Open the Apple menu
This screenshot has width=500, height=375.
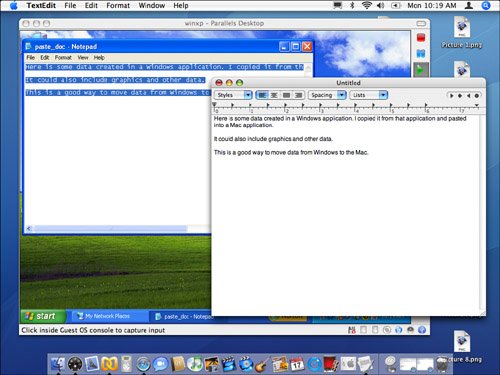[x=13, y=5]
